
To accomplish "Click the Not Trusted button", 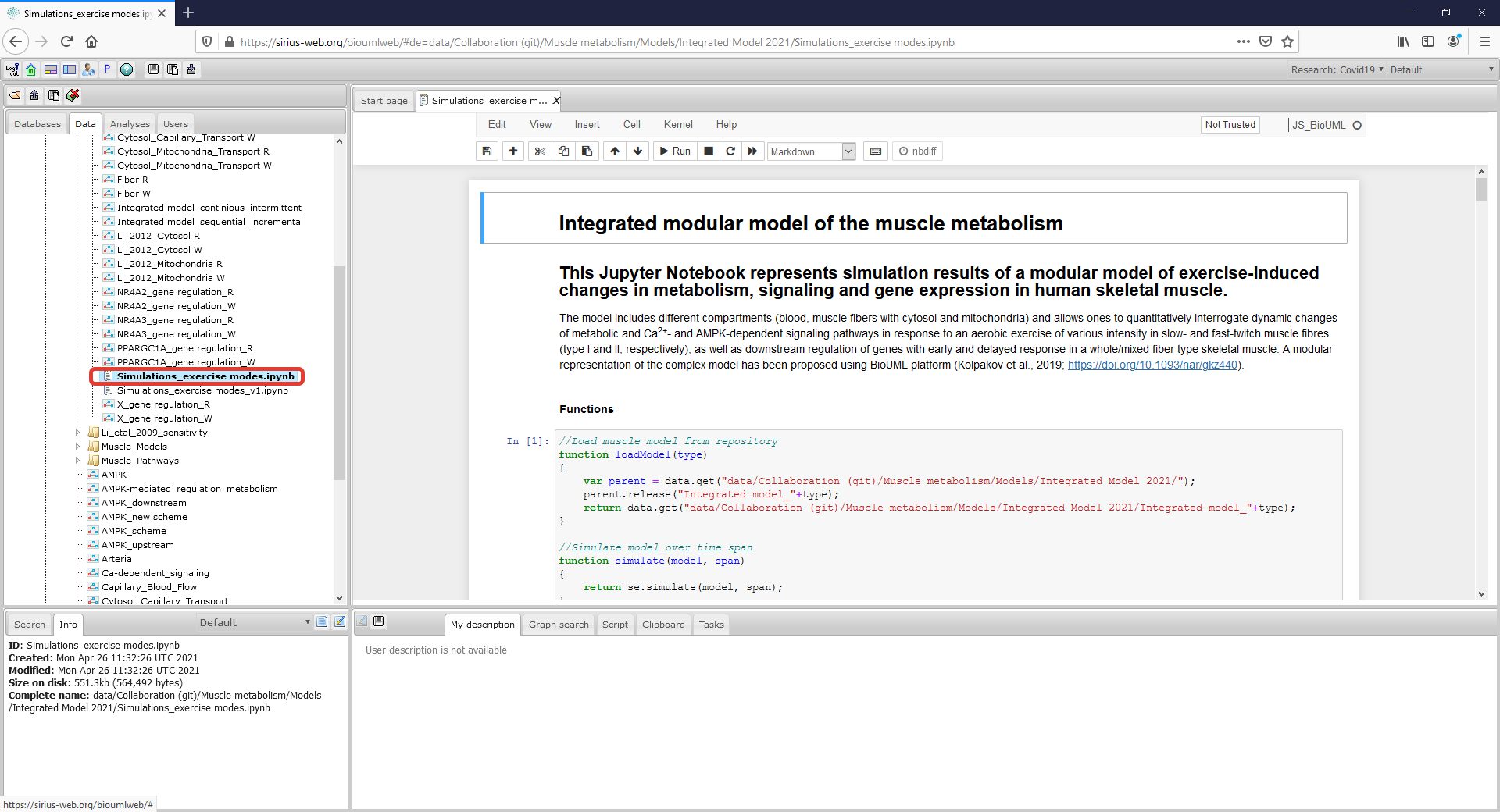I will point(1230,125).
